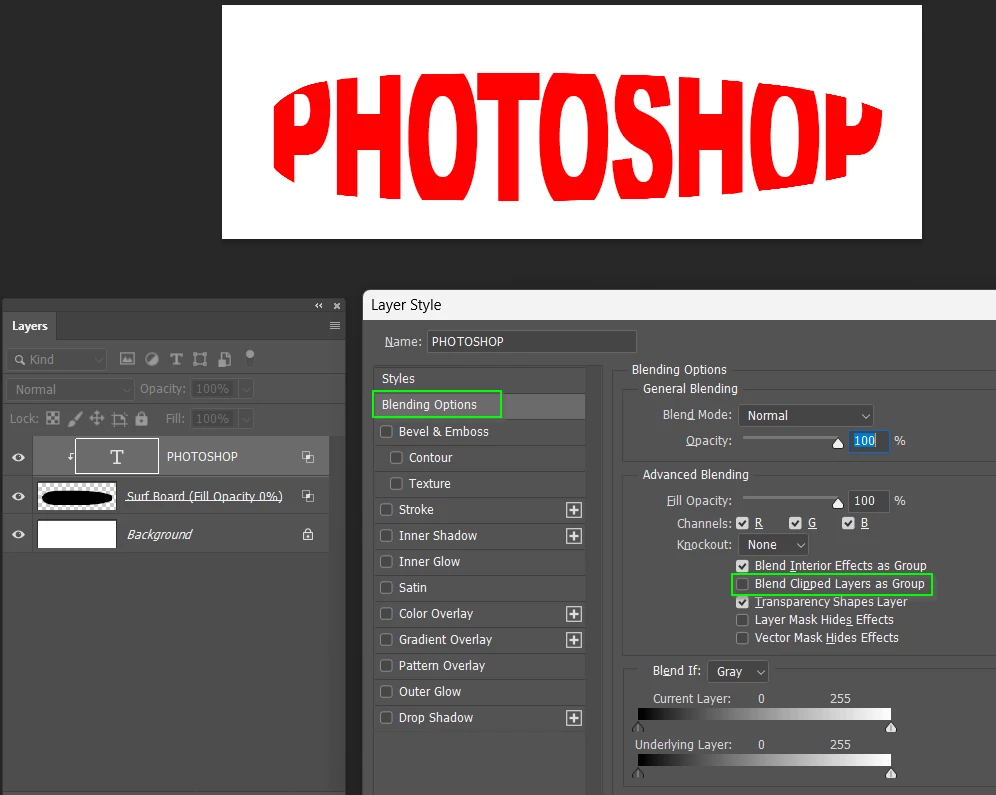Check Layer Mask Hides Effects

pos(742,620)
